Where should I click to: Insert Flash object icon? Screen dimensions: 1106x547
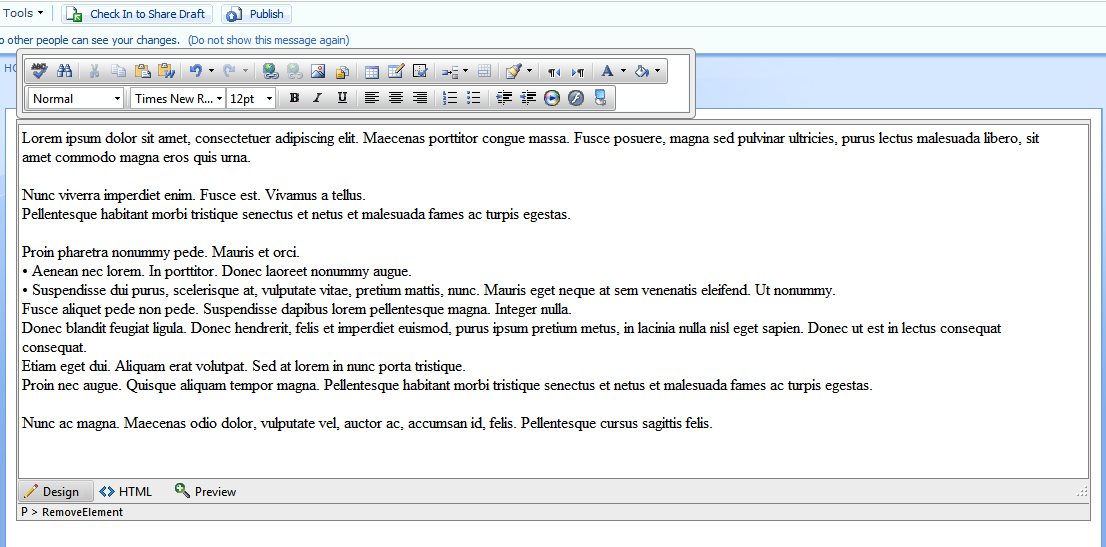tap(576, 98)
